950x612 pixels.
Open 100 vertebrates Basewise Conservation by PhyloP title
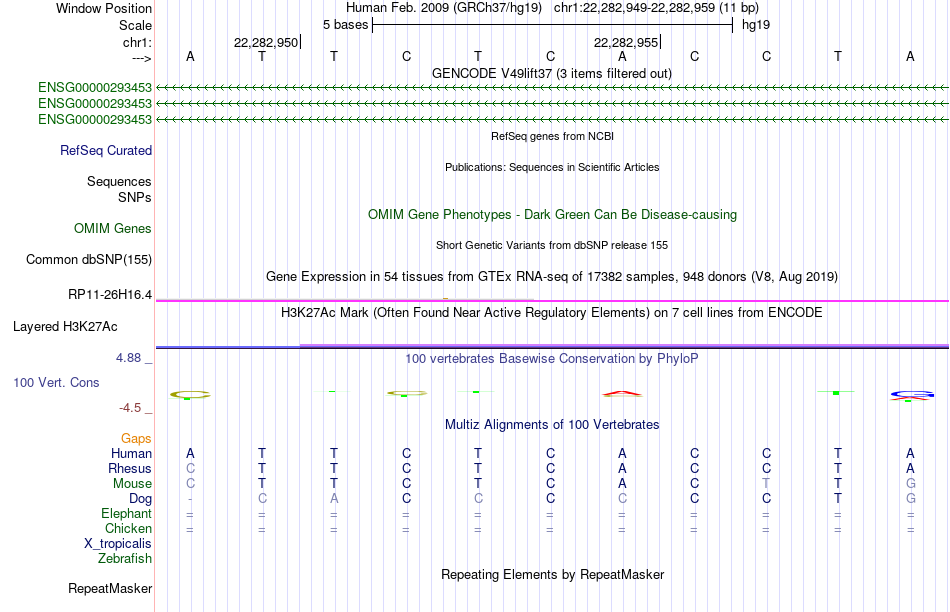[551, 359]
